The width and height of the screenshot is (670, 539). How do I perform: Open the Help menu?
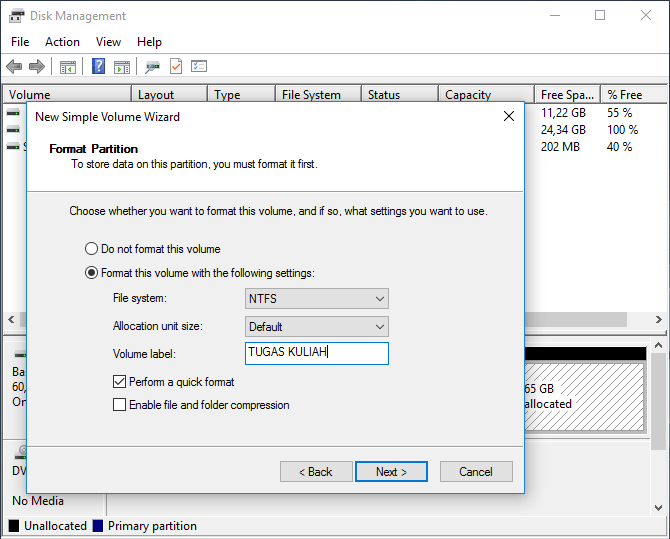pyautogui.click(x=149, y=42)
